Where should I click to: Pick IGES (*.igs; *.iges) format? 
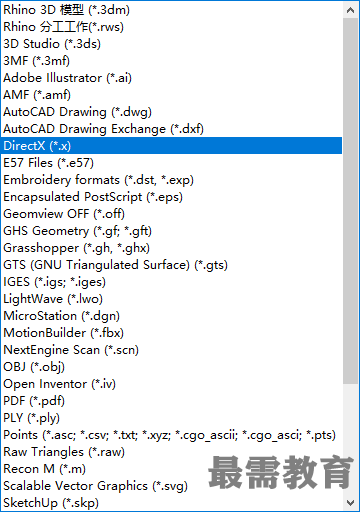point(171,282)
